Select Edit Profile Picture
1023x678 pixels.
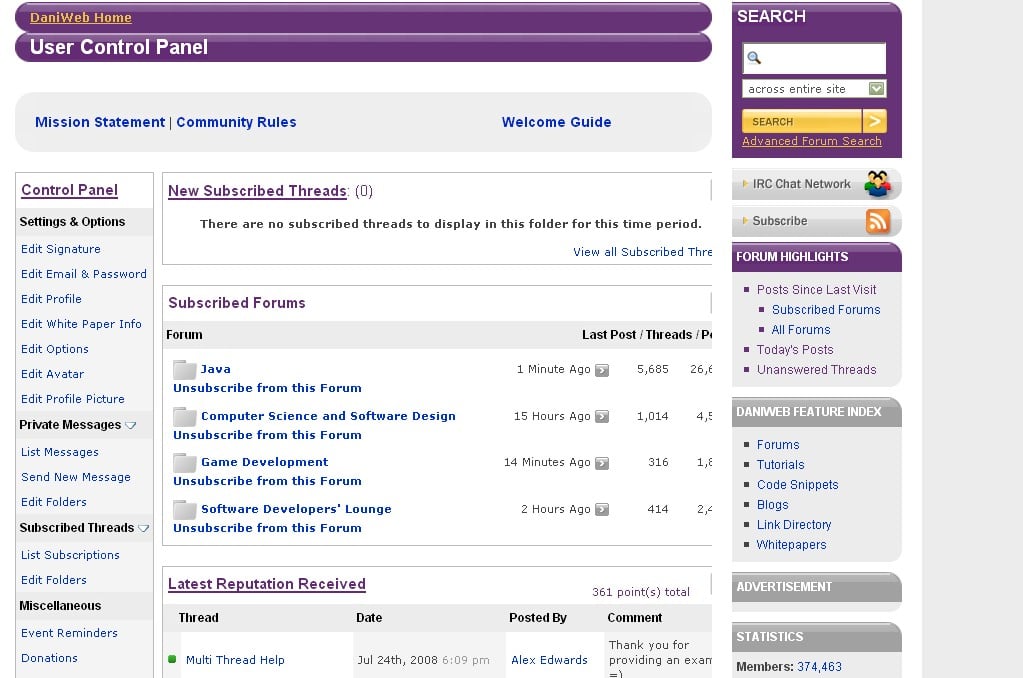[72, 399]
